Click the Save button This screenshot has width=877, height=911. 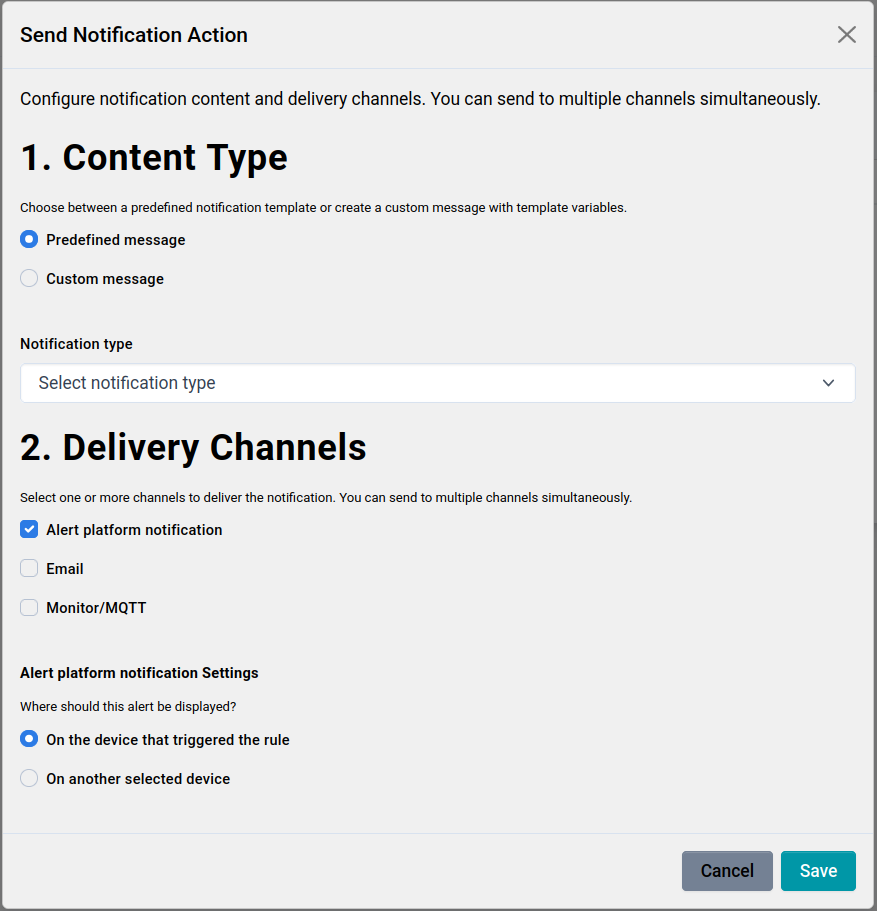pyautogui.click(x=817, y=871)
